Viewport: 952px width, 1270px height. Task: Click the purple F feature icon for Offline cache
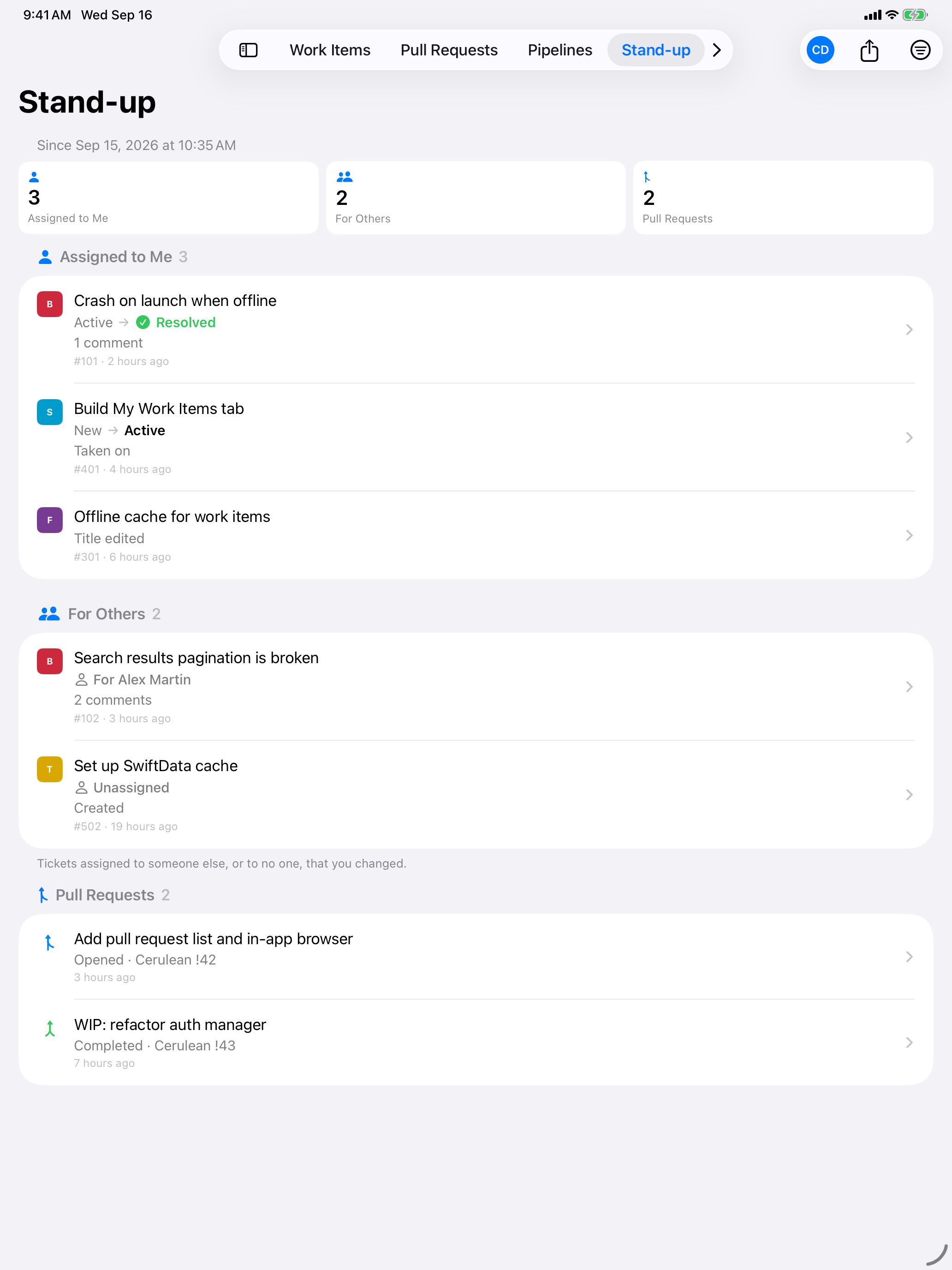point(49,520)
